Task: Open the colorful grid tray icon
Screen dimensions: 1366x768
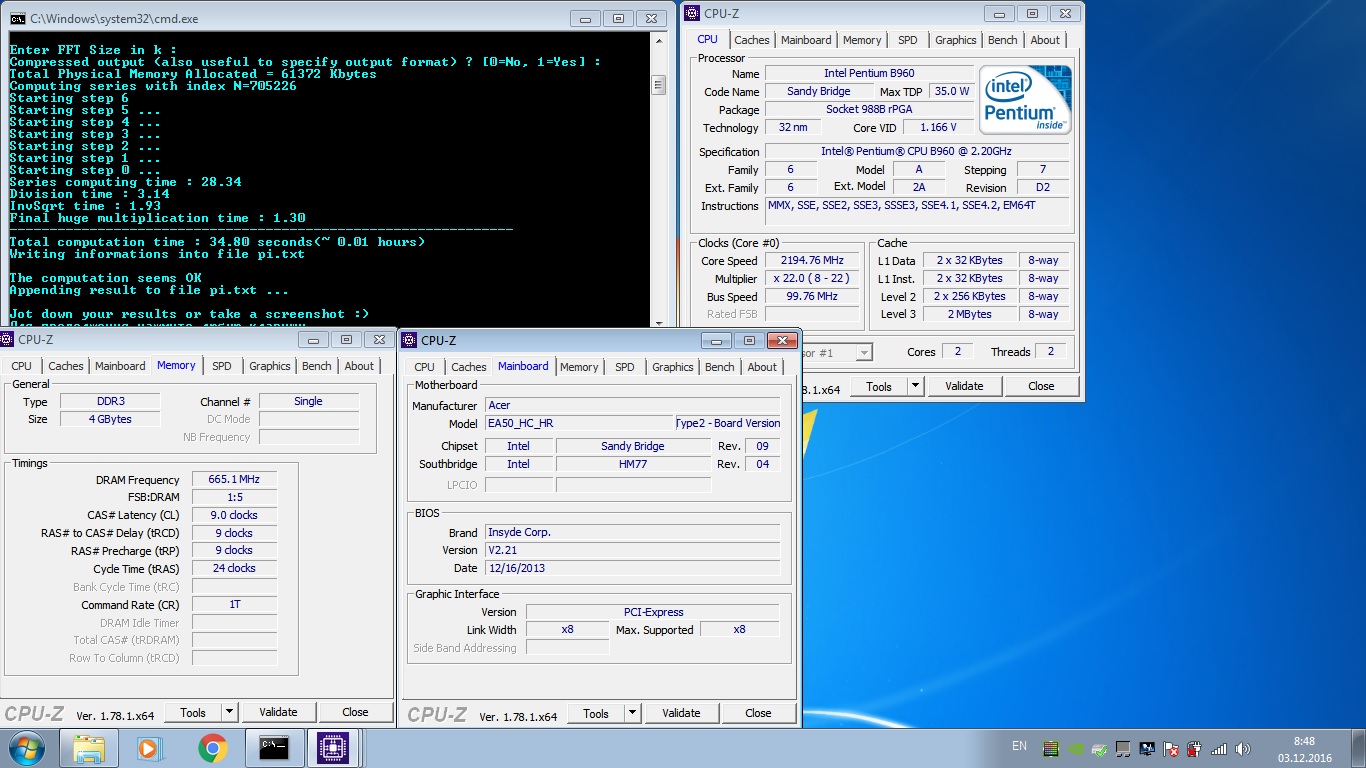Action: coord(1051,748)
